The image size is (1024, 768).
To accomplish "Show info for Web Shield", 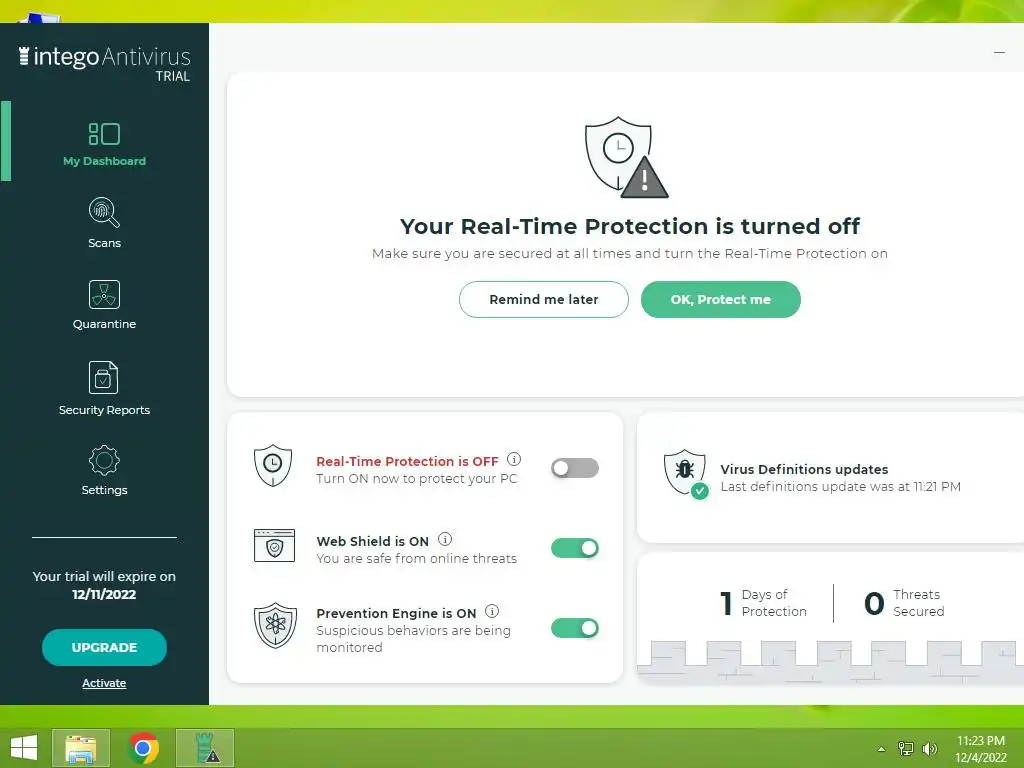I will [x=445, y=539].
